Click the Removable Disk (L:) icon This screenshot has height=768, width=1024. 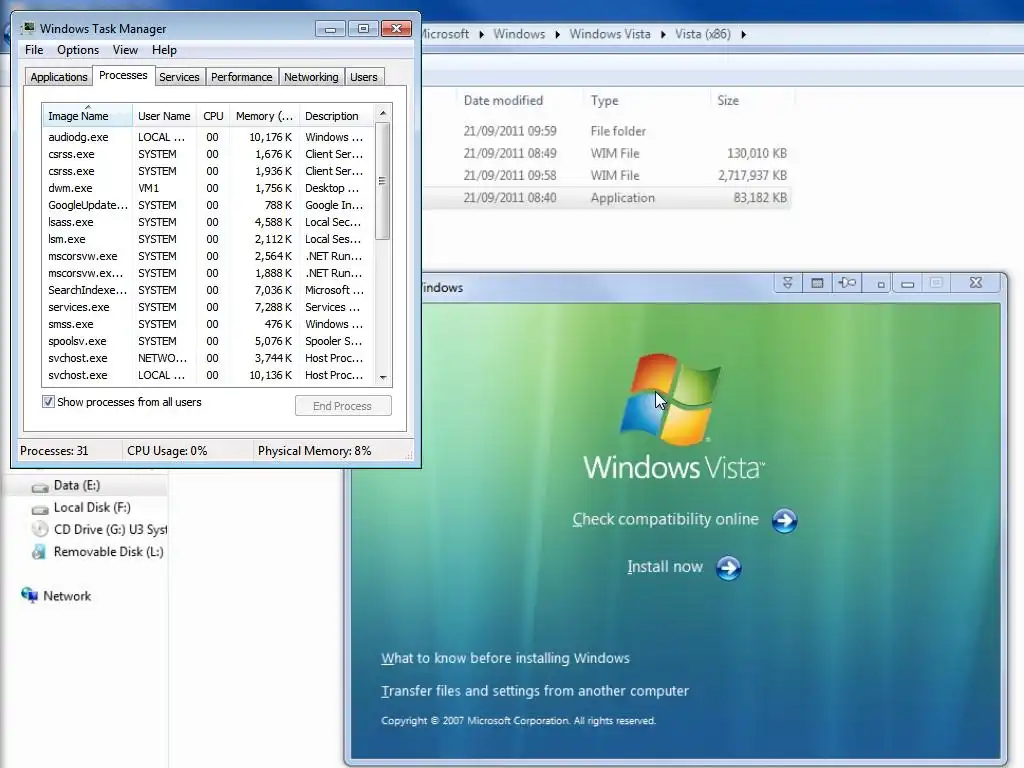coord(39,552)
